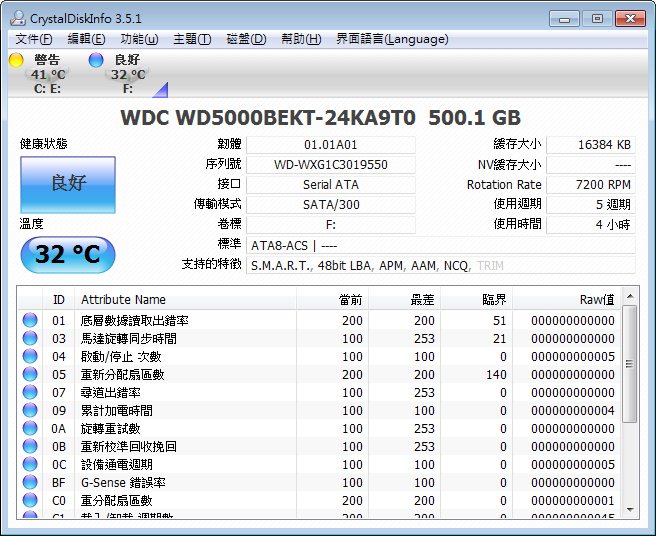Image resolution: width=656 pixels, height=536 pixels.
Task: Select the 馬達旋轉同步時間 row
Action: (x=319, y=339)
